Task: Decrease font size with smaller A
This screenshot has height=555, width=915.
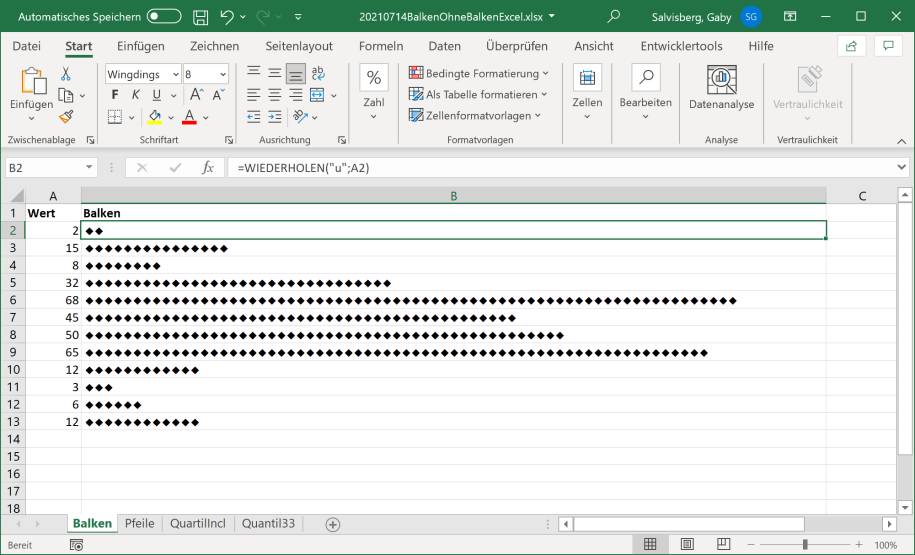Action: (x=218, y=95)
